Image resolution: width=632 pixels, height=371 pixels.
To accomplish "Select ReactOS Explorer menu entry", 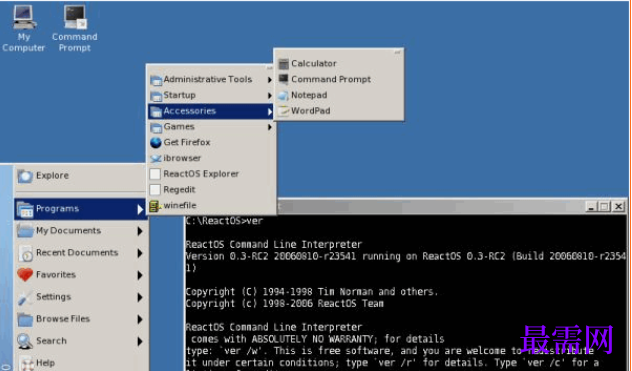I will pyautogui.click(x=211, y=174).
